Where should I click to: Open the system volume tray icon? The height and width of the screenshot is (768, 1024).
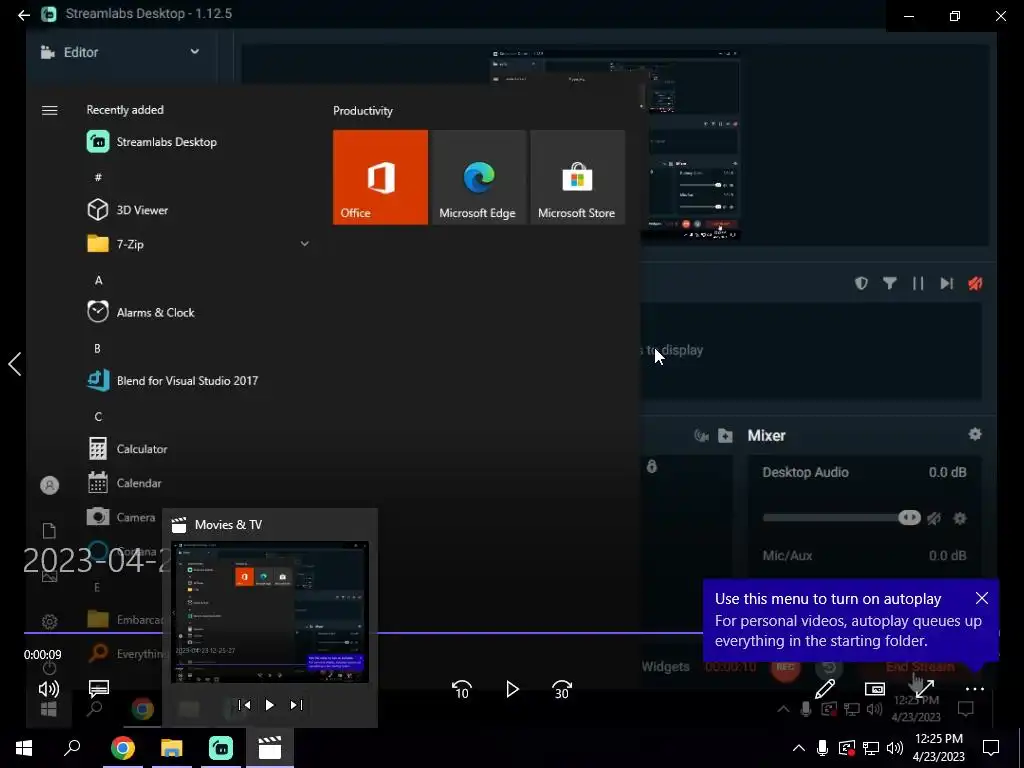click(x=895, y=748)
